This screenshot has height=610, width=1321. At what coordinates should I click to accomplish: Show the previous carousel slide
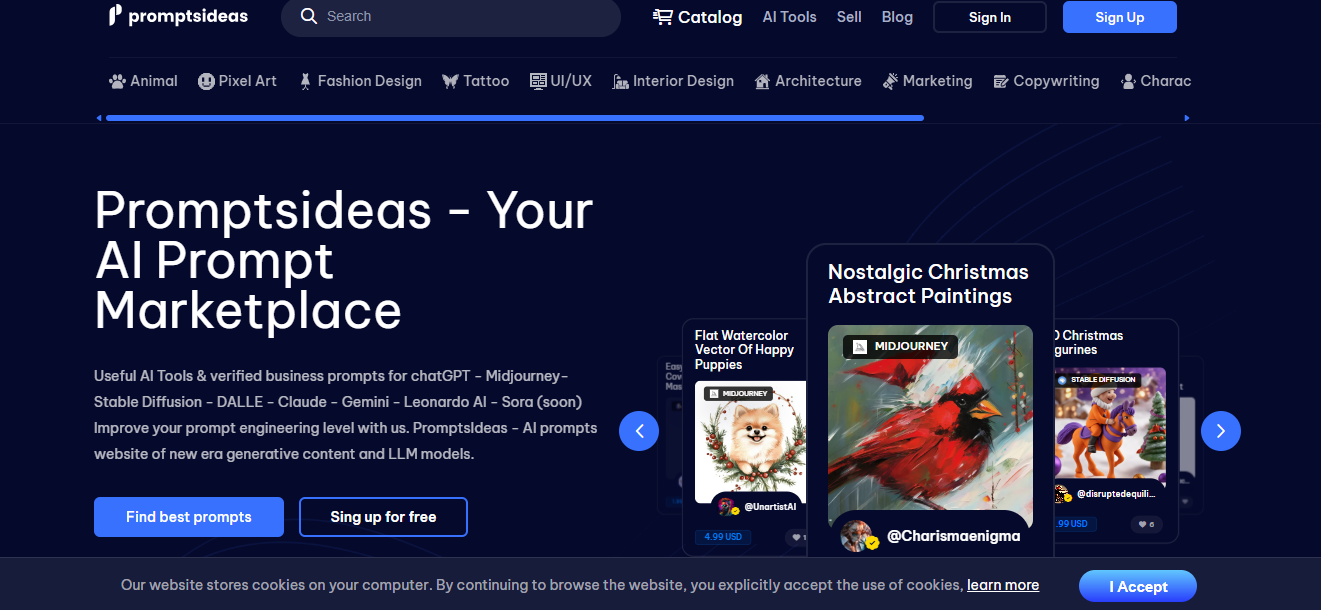click(x=639, y=431)
